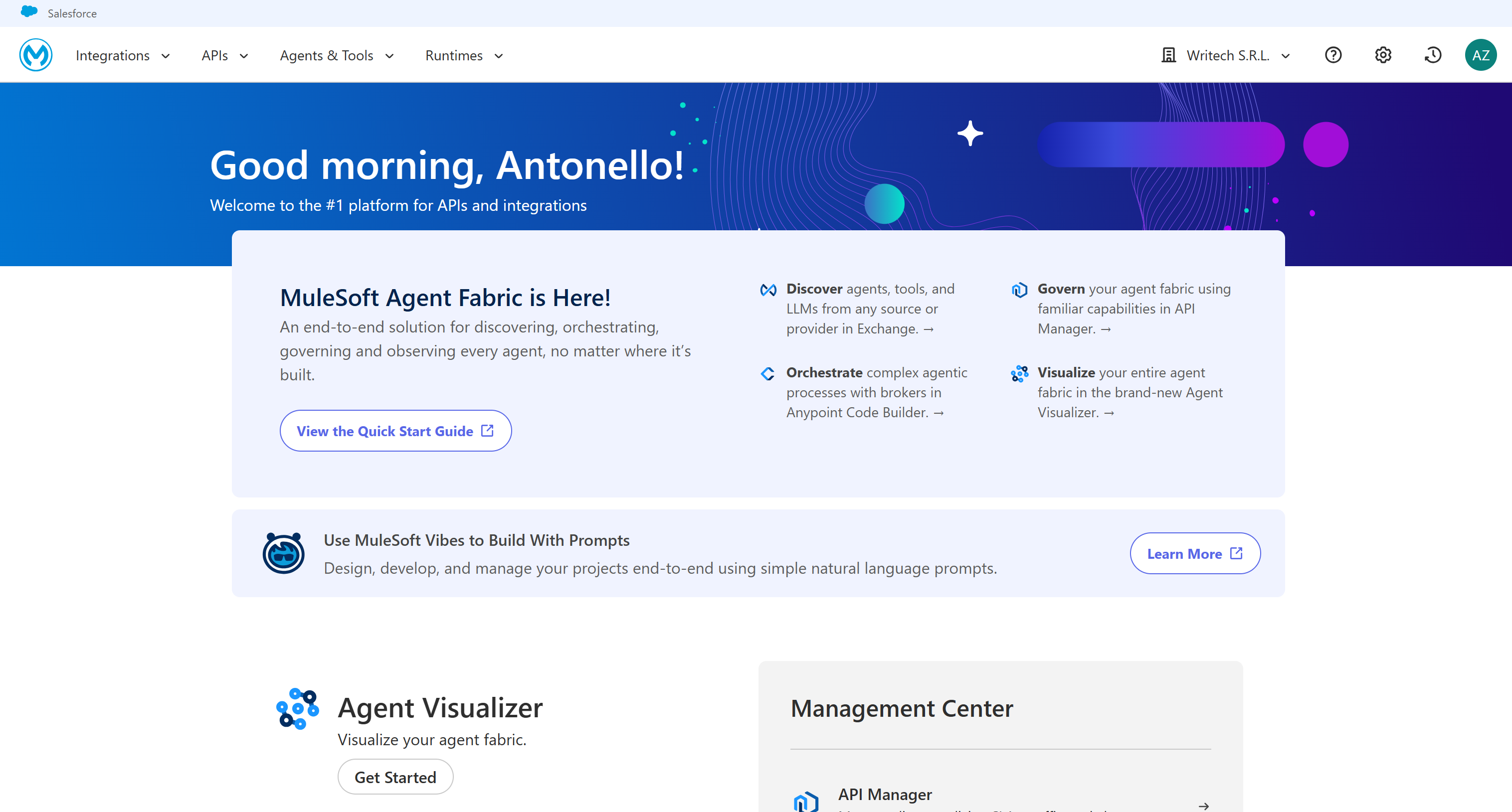Image resolution: width=1512 pixels, height=812 pixels.
Task: Click the Management Center heading
Action: [902, 708]
